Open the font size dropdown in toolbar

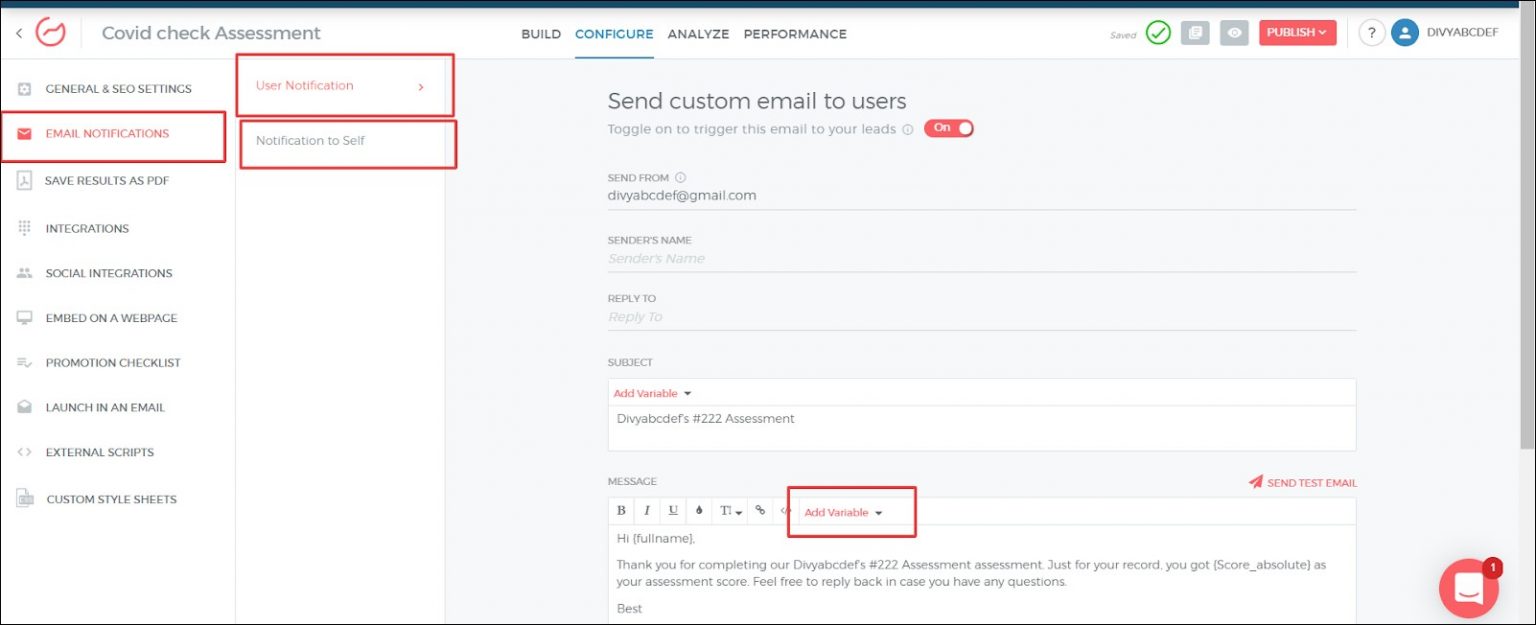click(731, 511)
